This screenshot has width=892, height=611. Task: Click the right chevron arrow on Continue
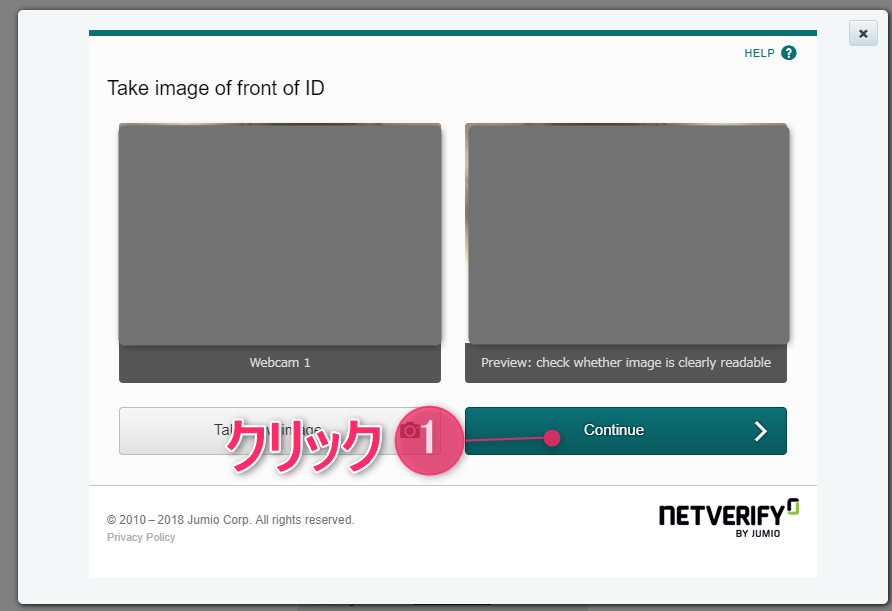[760, 431]
